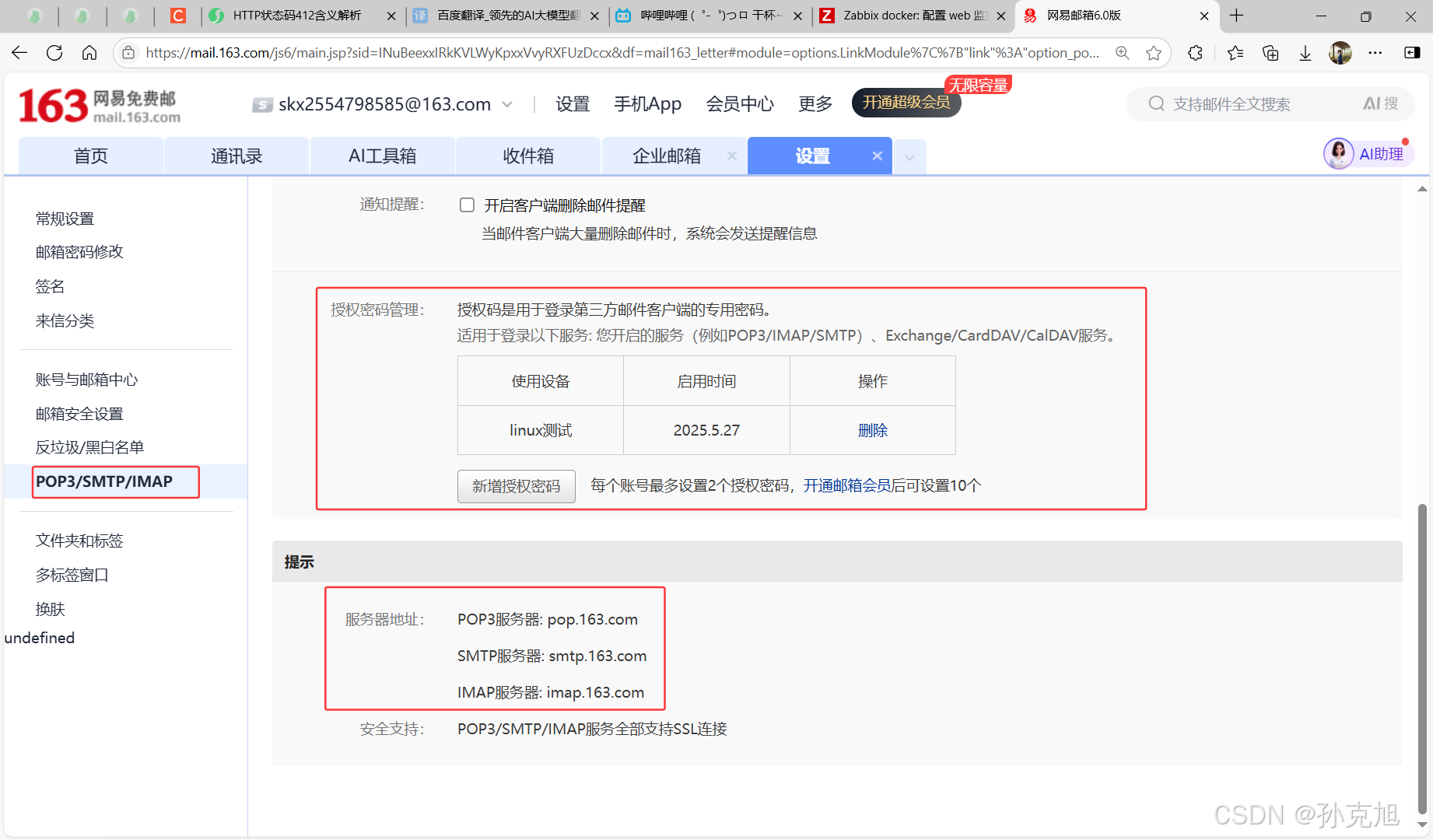The image size is (1433, 840).
Task: Switch to the Zabbix docker browser tab
Action: coord(915,16)
